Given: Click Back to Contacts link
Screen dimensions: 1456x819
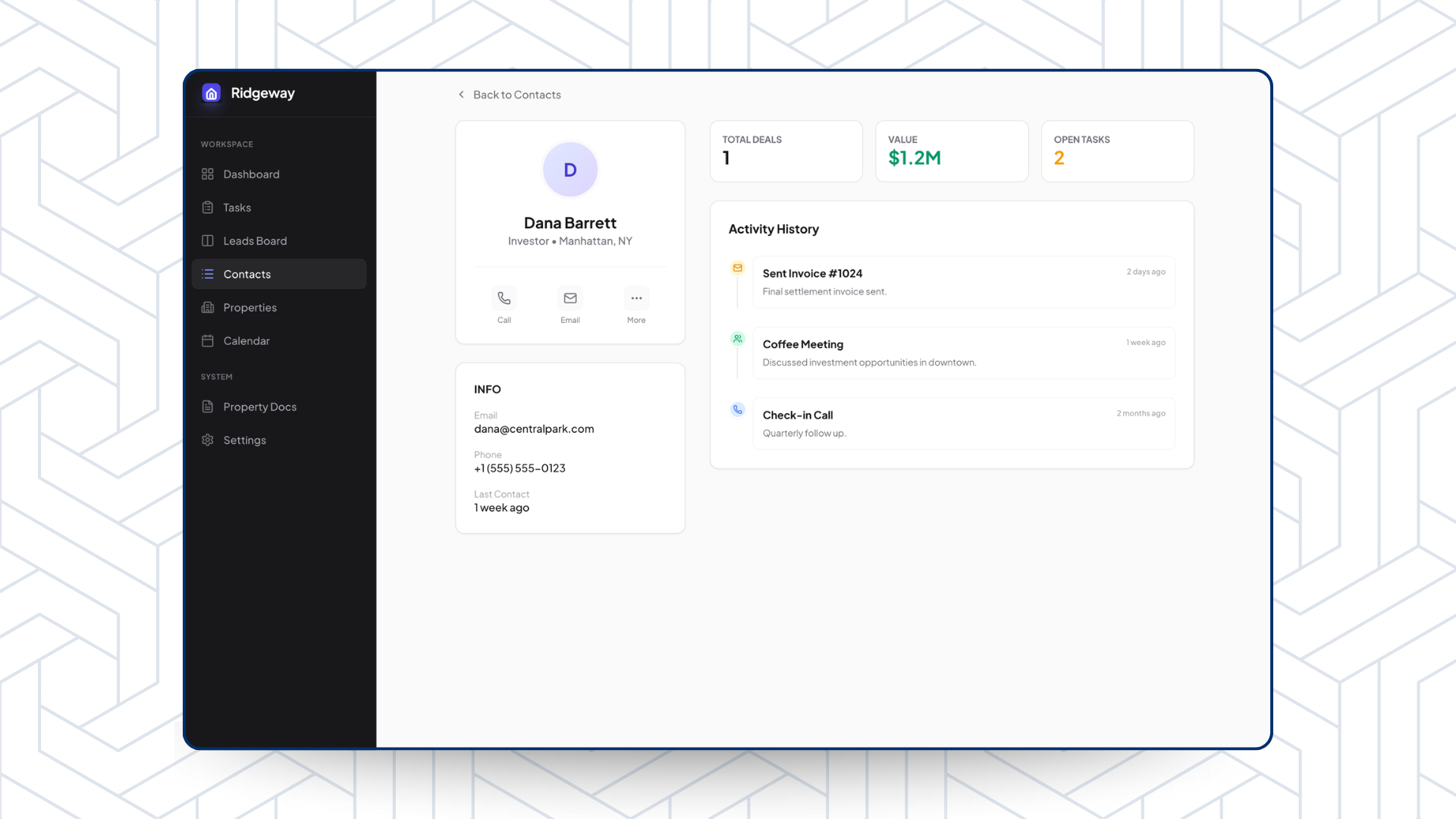Looking at the screenshot, I should coord(516,95).
